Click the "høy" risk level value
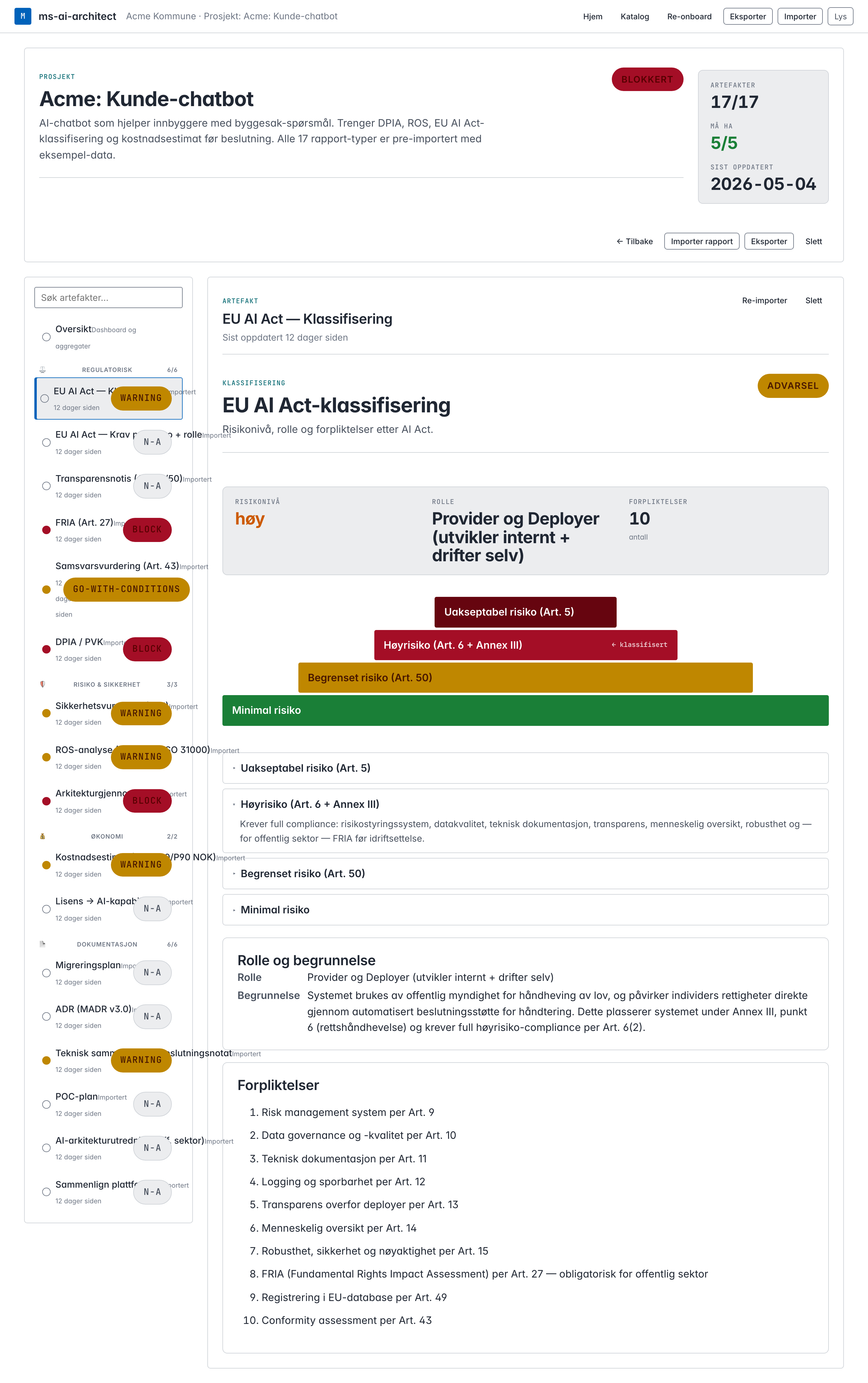Screen dimensions: 868x1383 [x=250, y=519]
